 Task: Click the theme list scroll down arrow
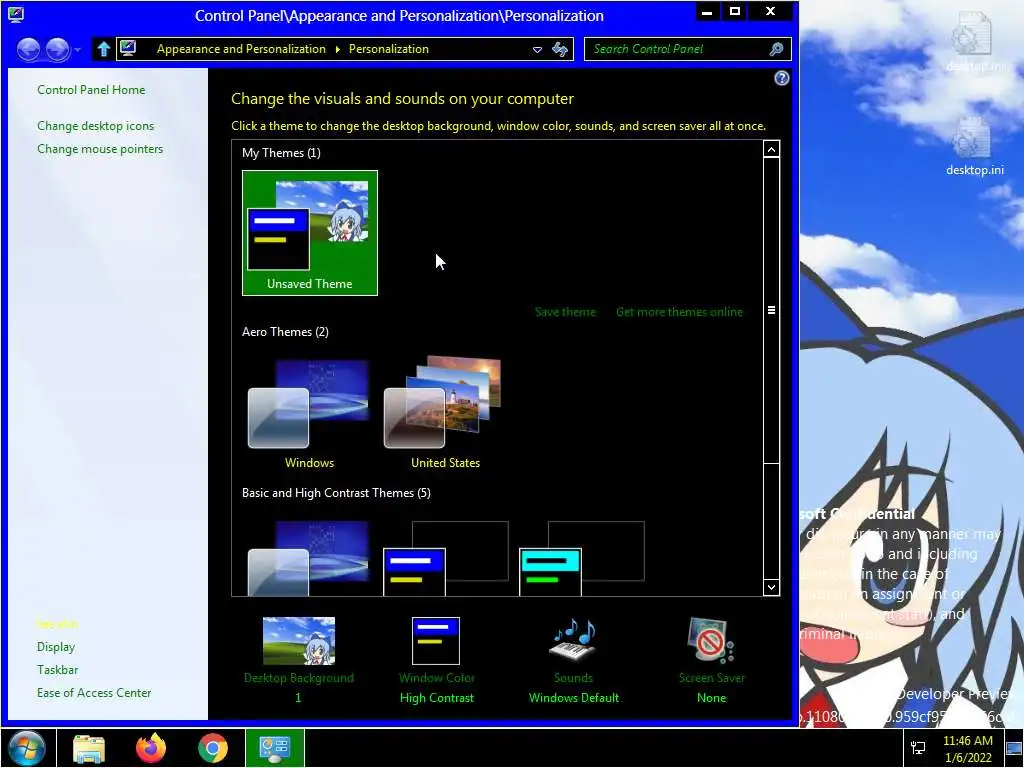tap(771, 586)
